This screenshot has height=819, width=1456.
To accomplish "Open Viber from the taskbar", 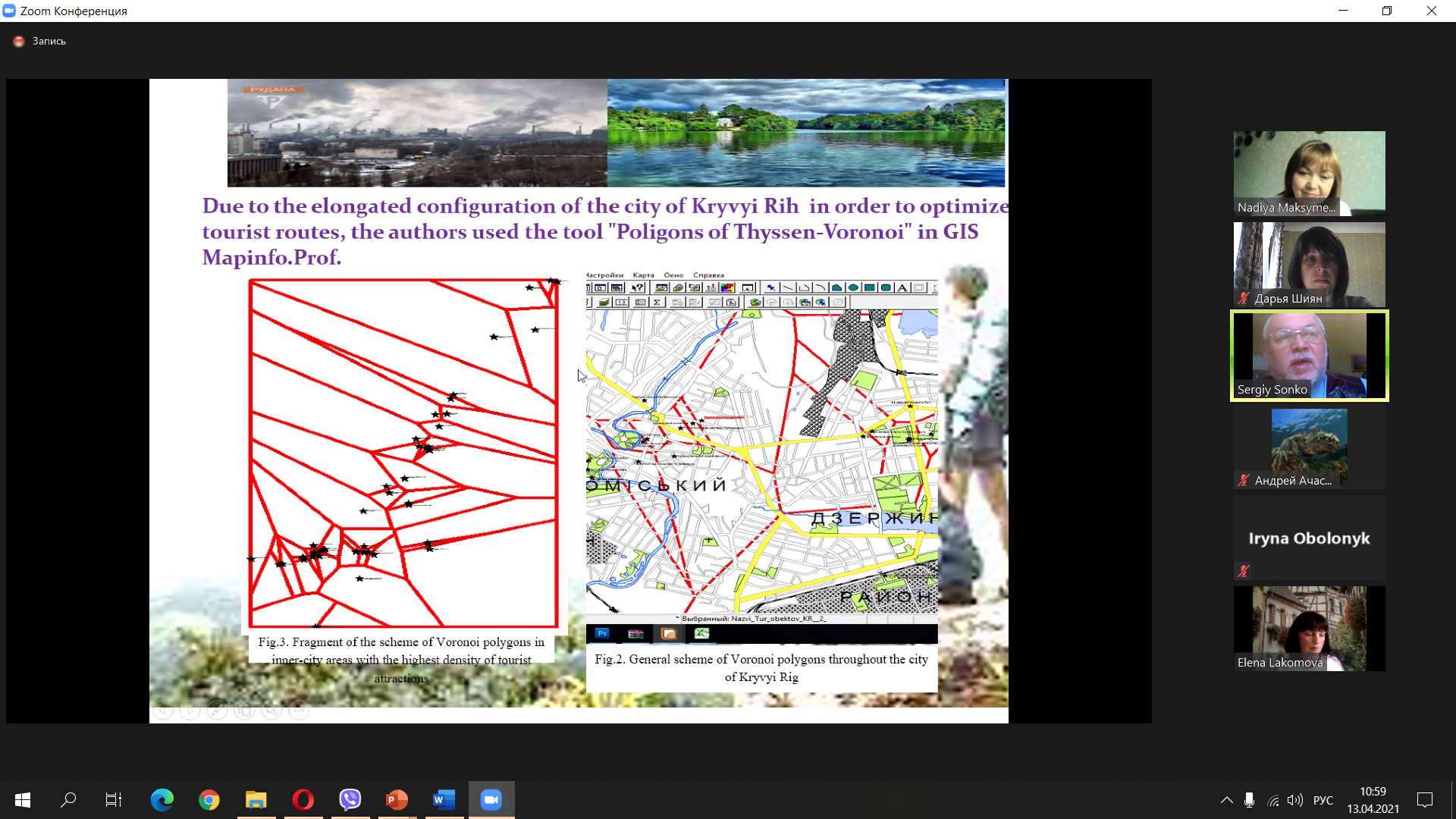I will [x=350, y=800].
